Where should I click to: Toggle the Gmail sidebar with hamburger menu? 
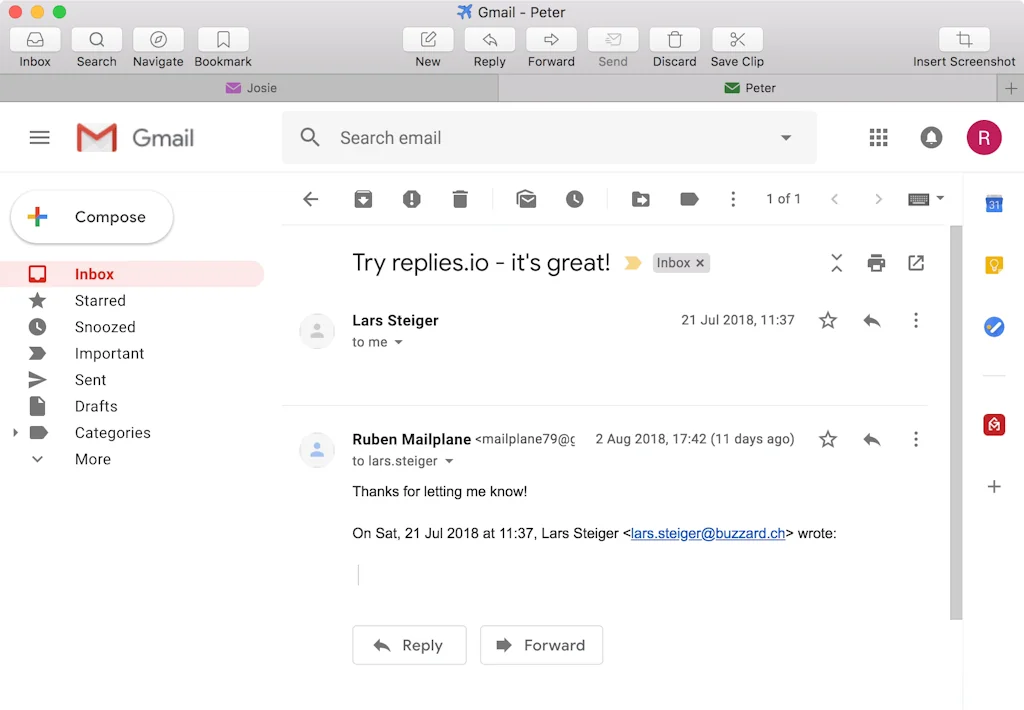click(40, 137)
